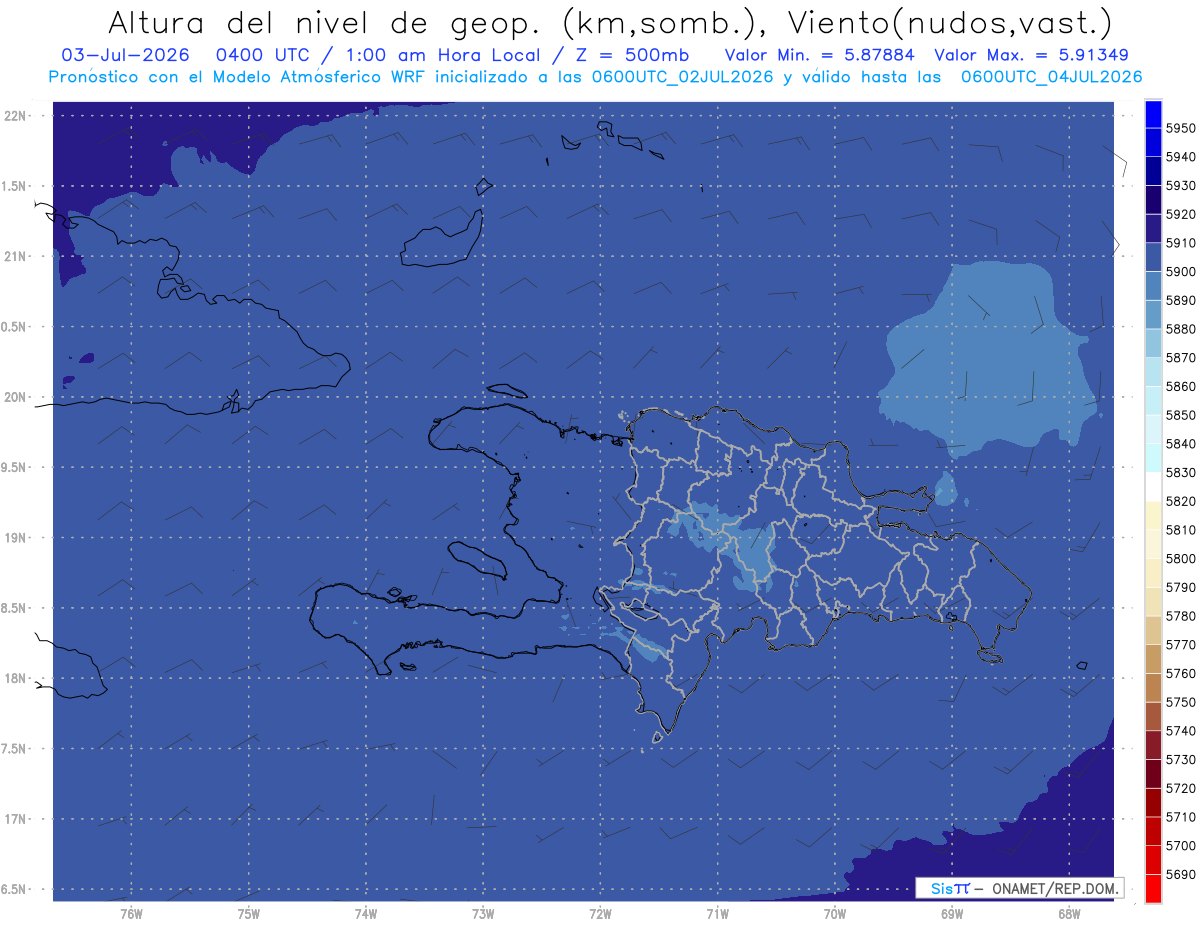Pick the legend color between 5890 and 5900
This screenshot has height=927, width=1200.
point(1153,286)
